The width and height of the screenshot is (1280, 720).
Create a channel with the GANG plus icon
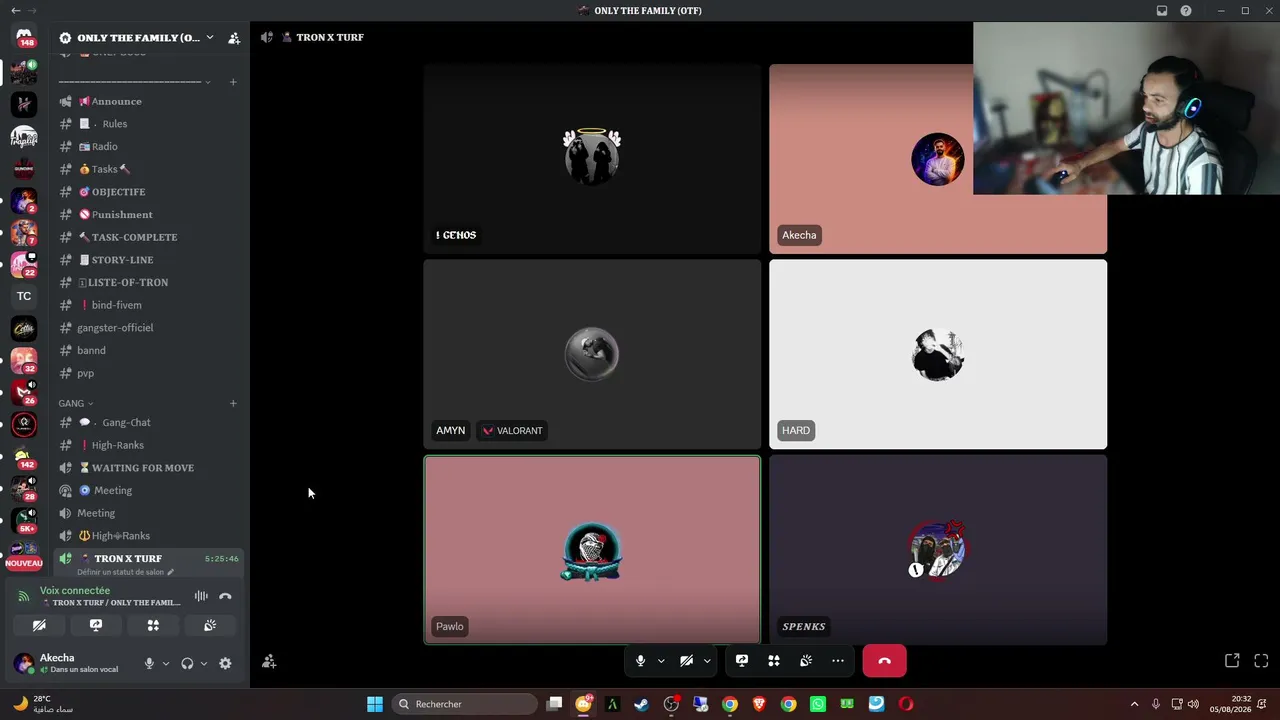click(233, 403)
